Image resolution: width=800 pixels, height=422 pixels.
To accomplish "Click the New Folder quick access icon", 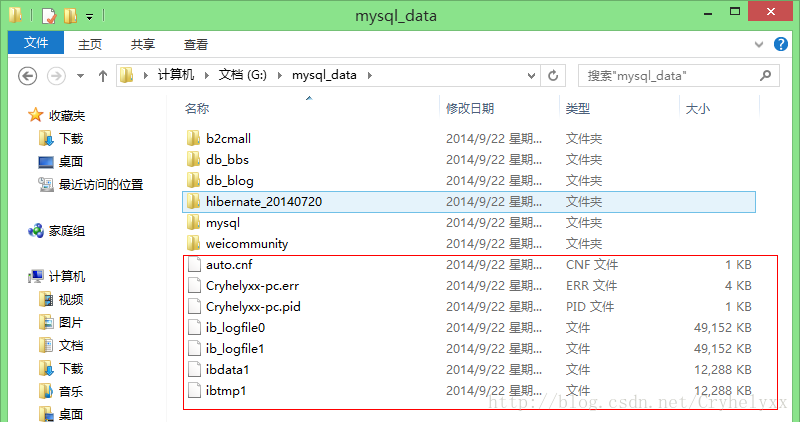I will coord(70,16).
